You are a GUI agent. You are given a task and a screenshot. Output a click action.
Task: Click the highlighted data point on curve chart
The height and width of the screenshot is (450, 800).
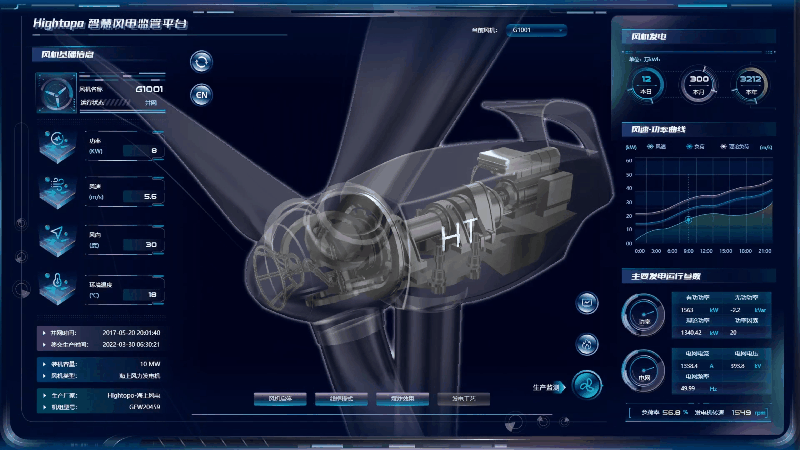(x=687, y=217)
